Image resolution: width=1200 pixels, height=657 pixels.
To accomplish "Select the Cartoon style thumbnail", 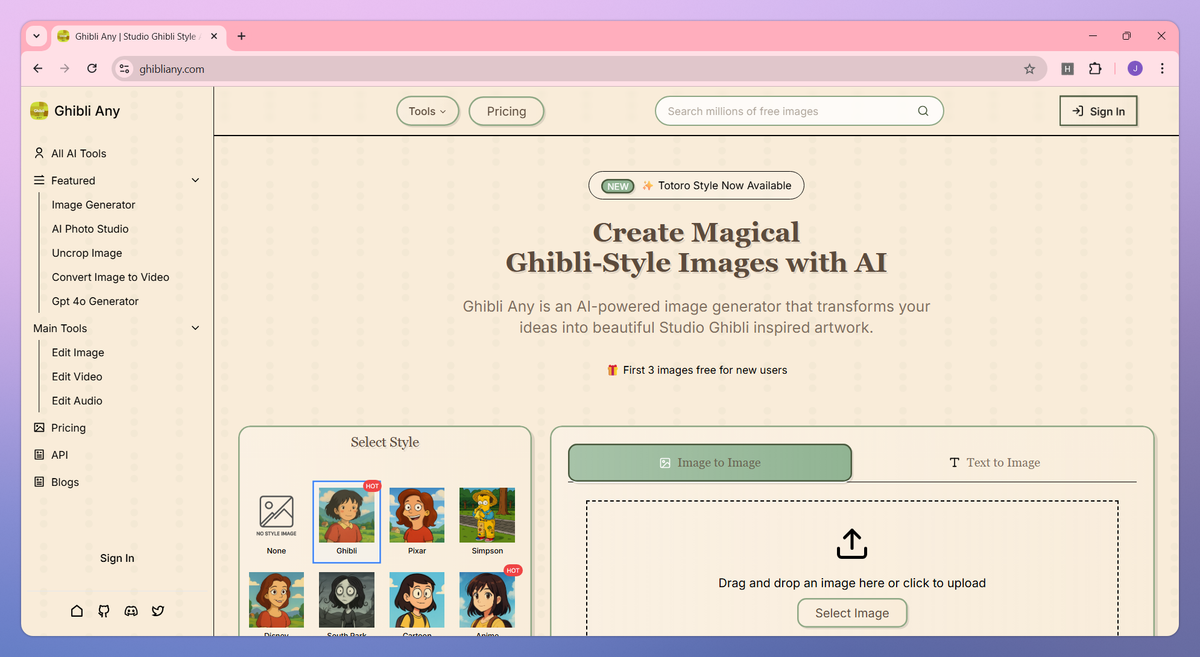I will 417,603.
